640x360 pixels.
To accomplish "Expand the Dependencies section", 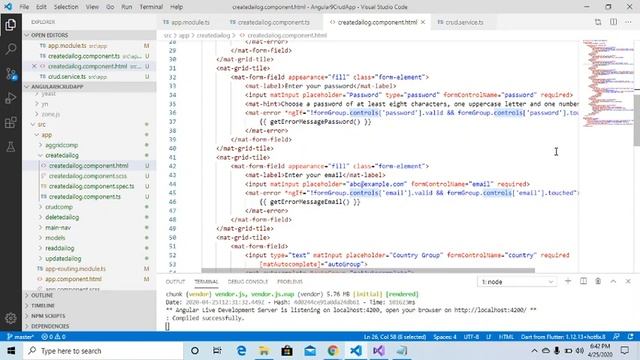I will (89, 326).
